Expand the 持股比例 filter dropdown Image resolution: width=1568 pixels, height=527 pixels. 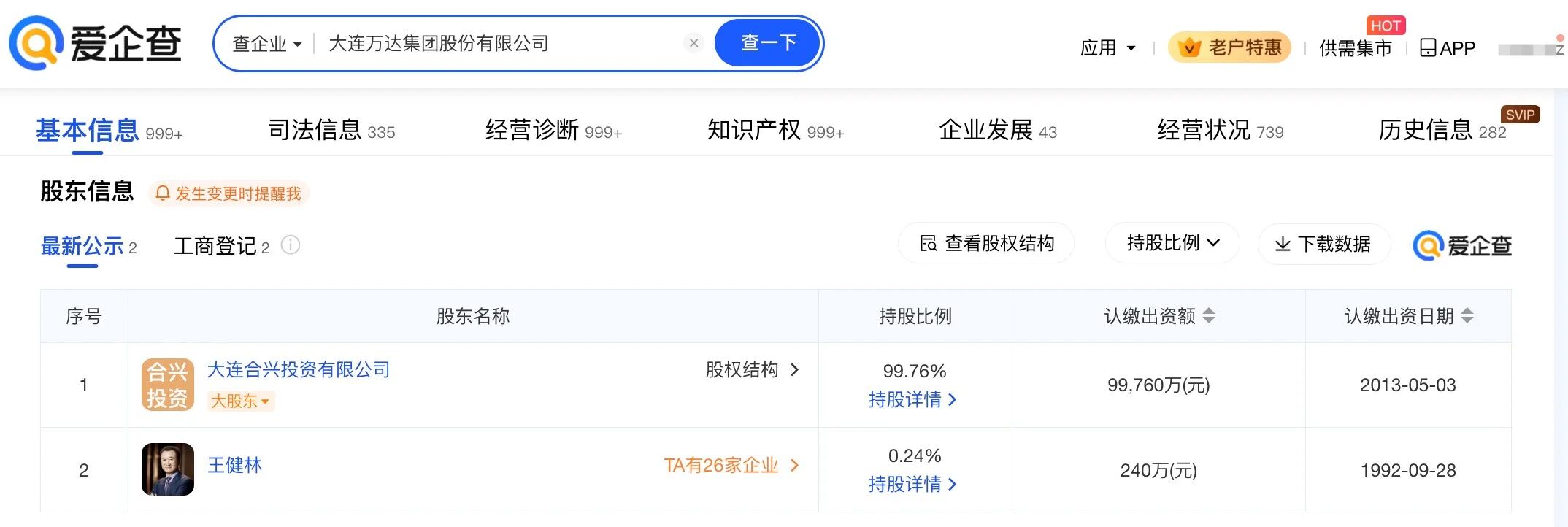[x=1172, y=243]
